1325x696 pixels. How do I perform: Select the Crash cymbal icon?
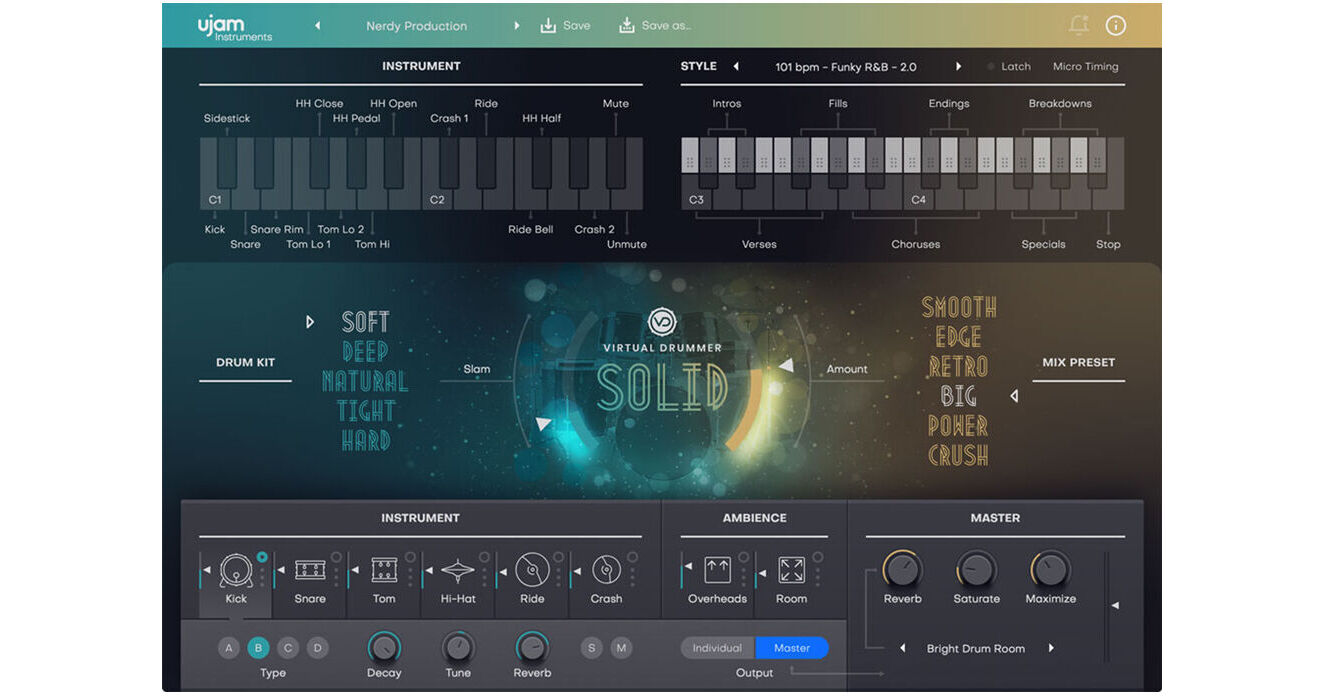(605, 570)
